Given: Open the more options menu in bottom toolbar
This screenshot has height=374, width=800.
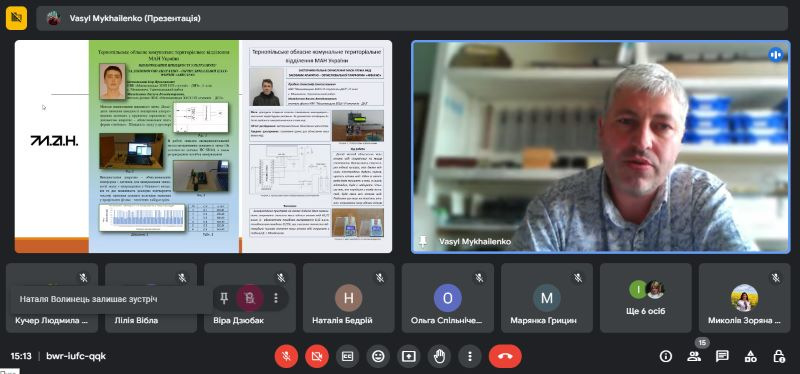Looking at the screenshot, I should click(470, 356).
